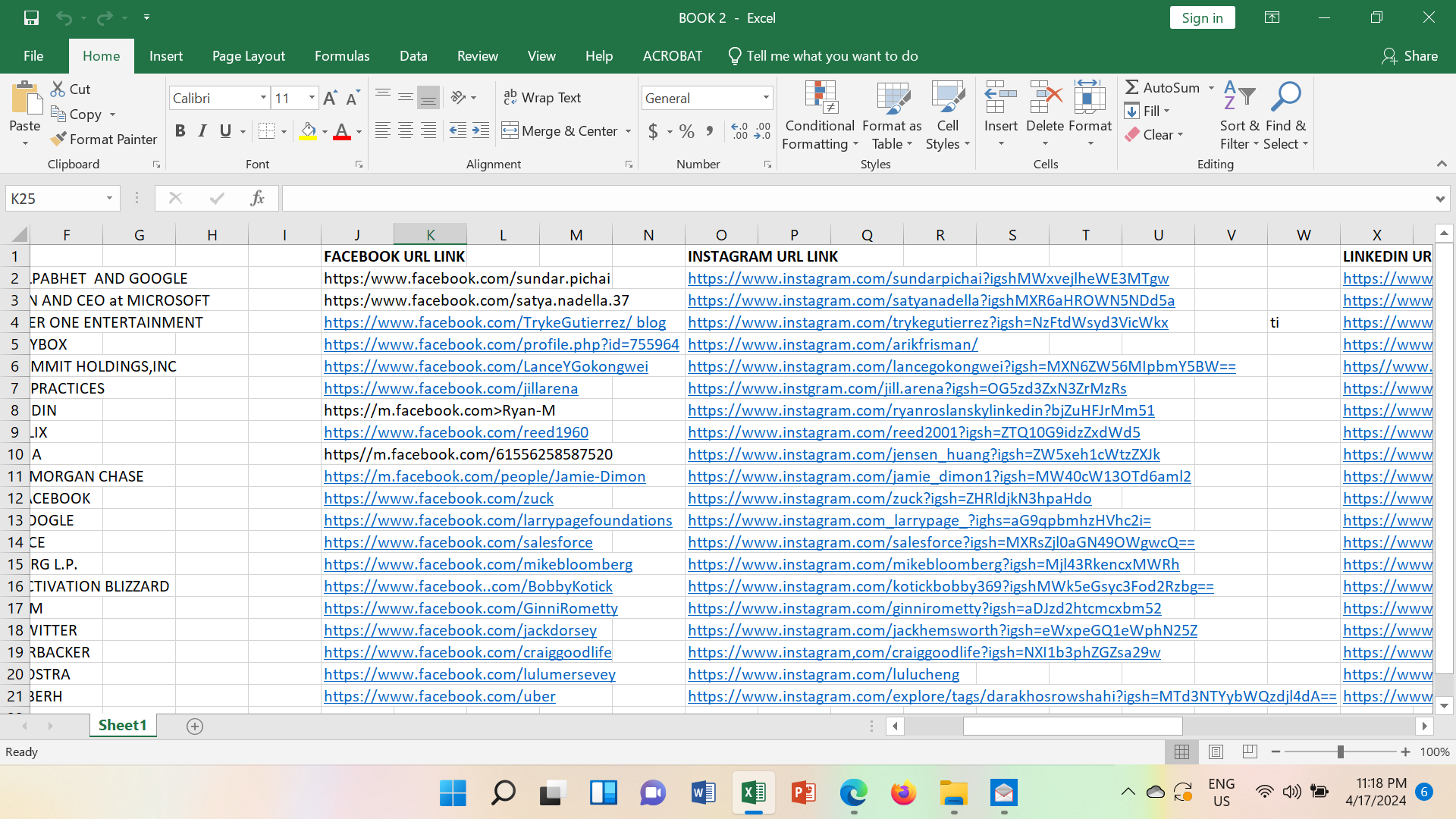The height and width of the screenshot is (819, 1456).
Task: Open the Formulas ribbon tab
Action: point(342,56)
